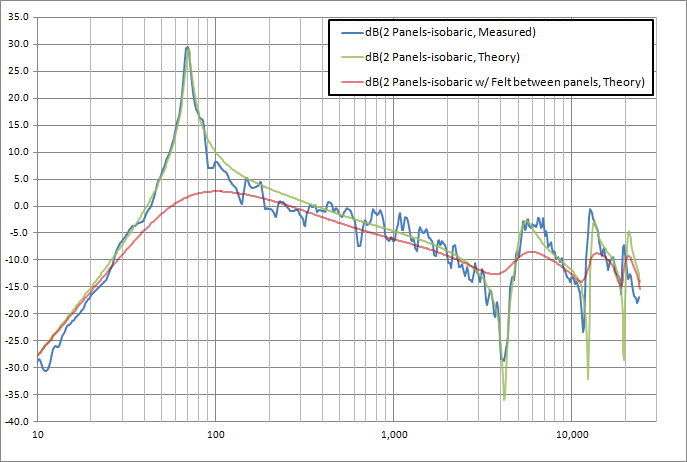Click the green legend line for the Theory series
The height and width of the screenshot is (462, 687).
coord(353,57)
